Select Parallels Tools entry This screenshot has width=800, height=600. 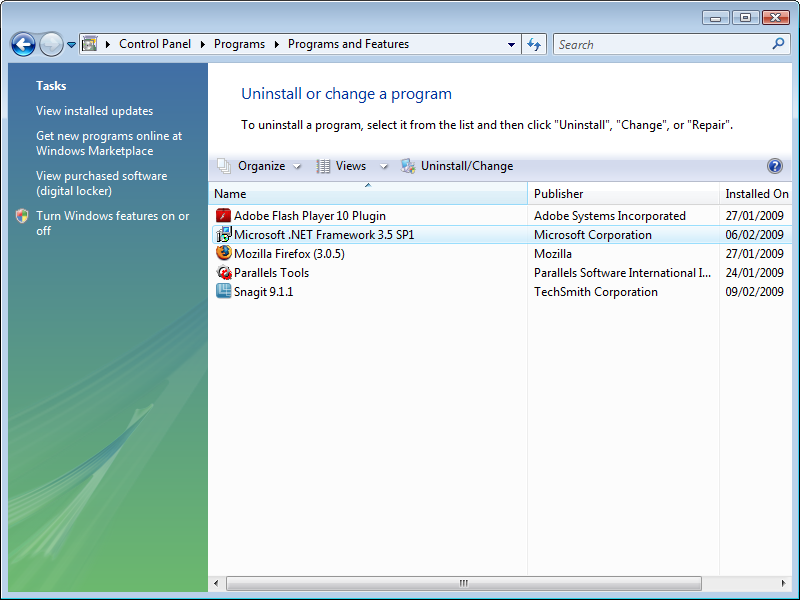pyautogui.click(x=271, y=273)
